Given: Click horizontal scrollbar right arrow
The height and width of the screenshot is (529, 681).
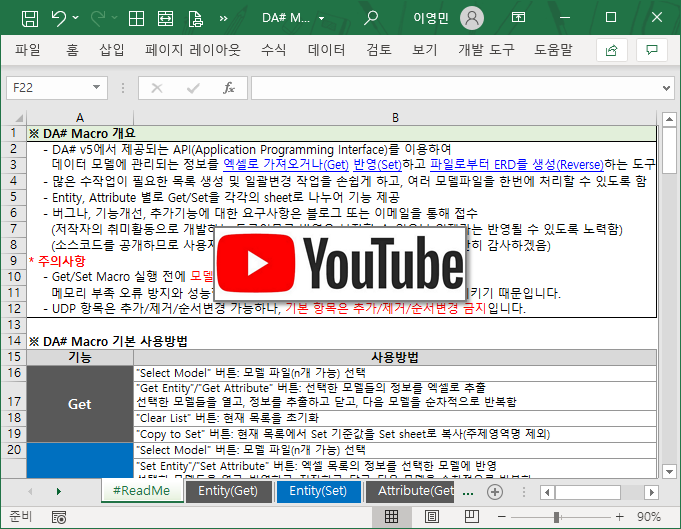Looking at the screenshot, I should click(651, 493).
